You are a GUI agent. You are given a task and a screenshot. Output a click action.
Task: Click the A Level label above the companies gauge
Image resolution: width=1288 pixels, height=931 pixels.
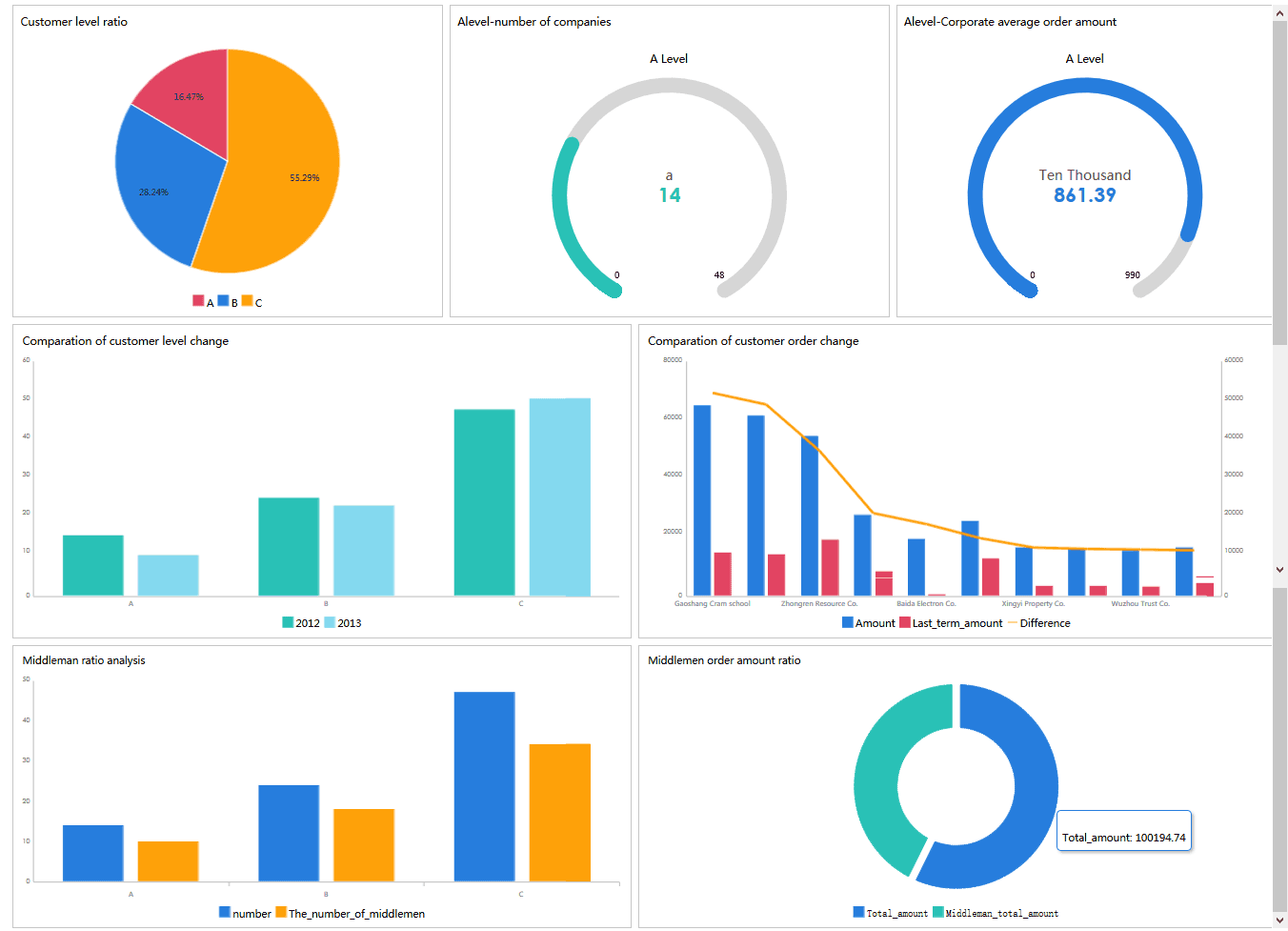(669, 59)
